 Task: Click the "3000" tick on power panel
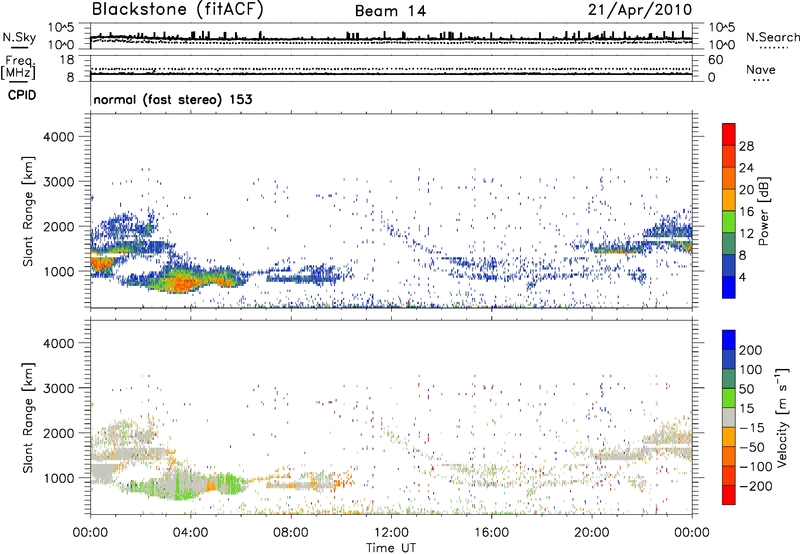(x=58, y=182)
